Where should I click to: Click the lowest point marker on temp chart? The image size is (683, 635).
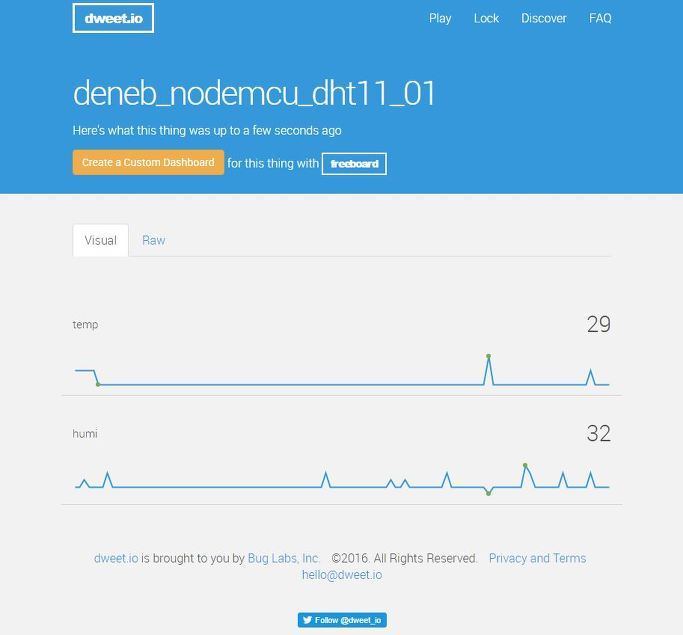98,384
